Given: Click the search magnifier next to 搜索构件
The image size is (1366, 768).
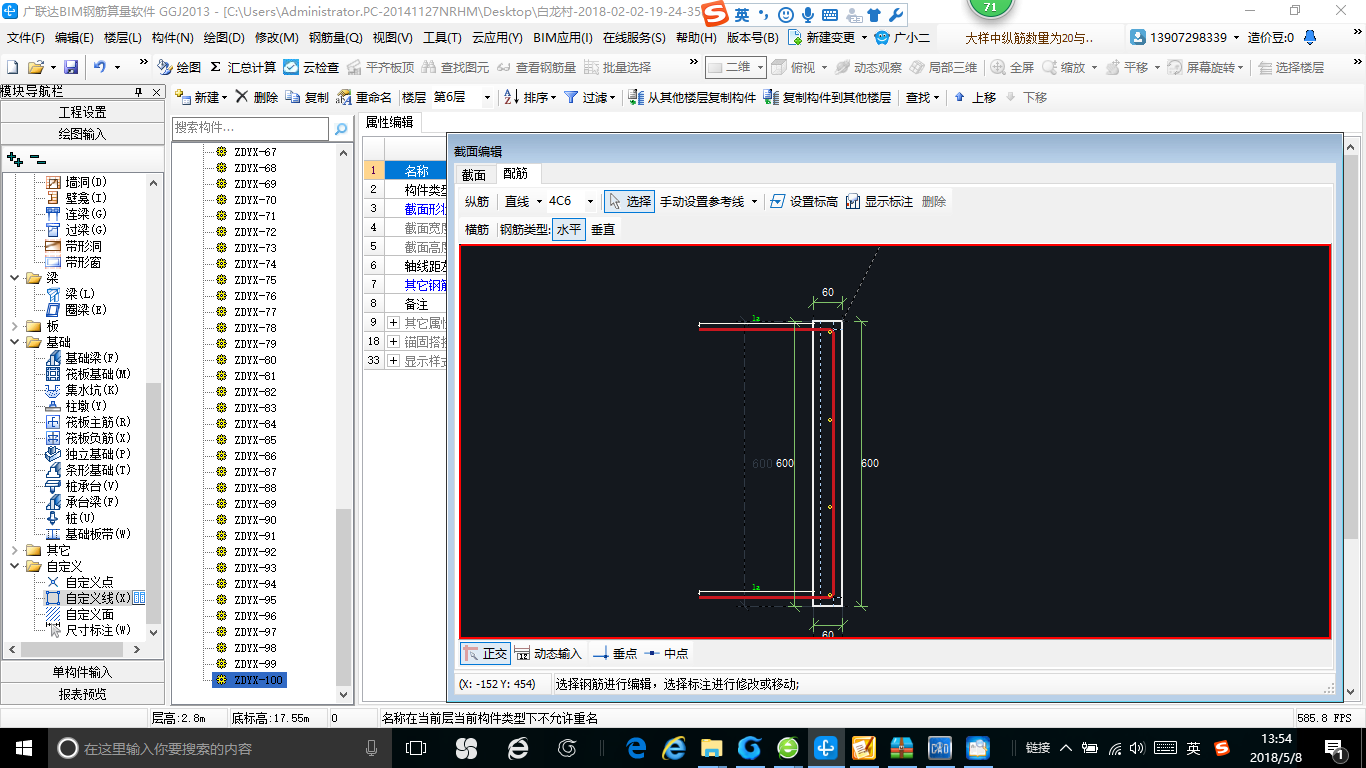Looking at the screenshot, I should (341, 128).
